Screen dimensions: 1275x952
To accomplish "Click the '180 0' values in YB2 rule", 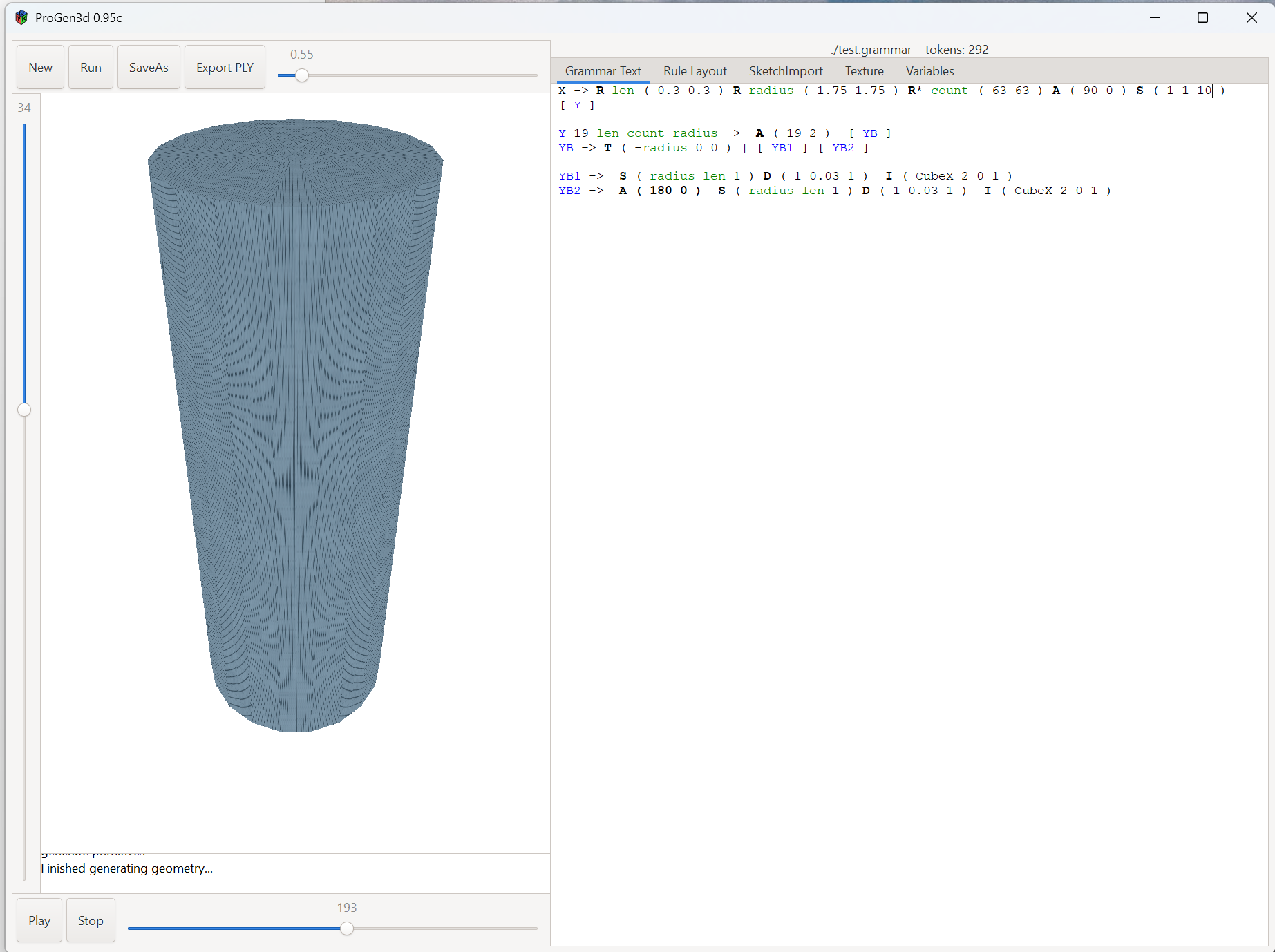I will (668, 191).
